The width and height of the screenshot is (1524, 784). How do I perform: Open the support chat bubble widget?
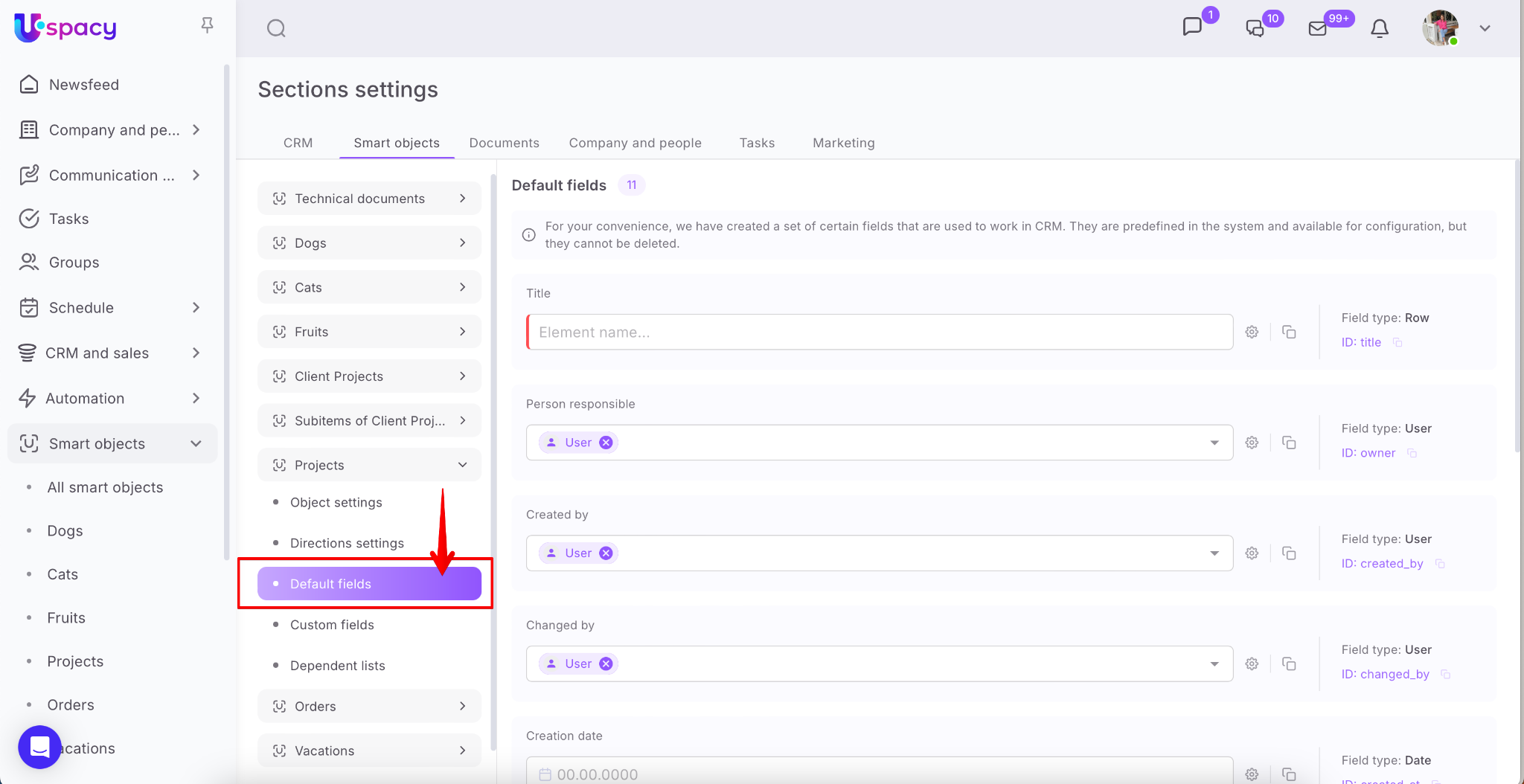point(39,747)
